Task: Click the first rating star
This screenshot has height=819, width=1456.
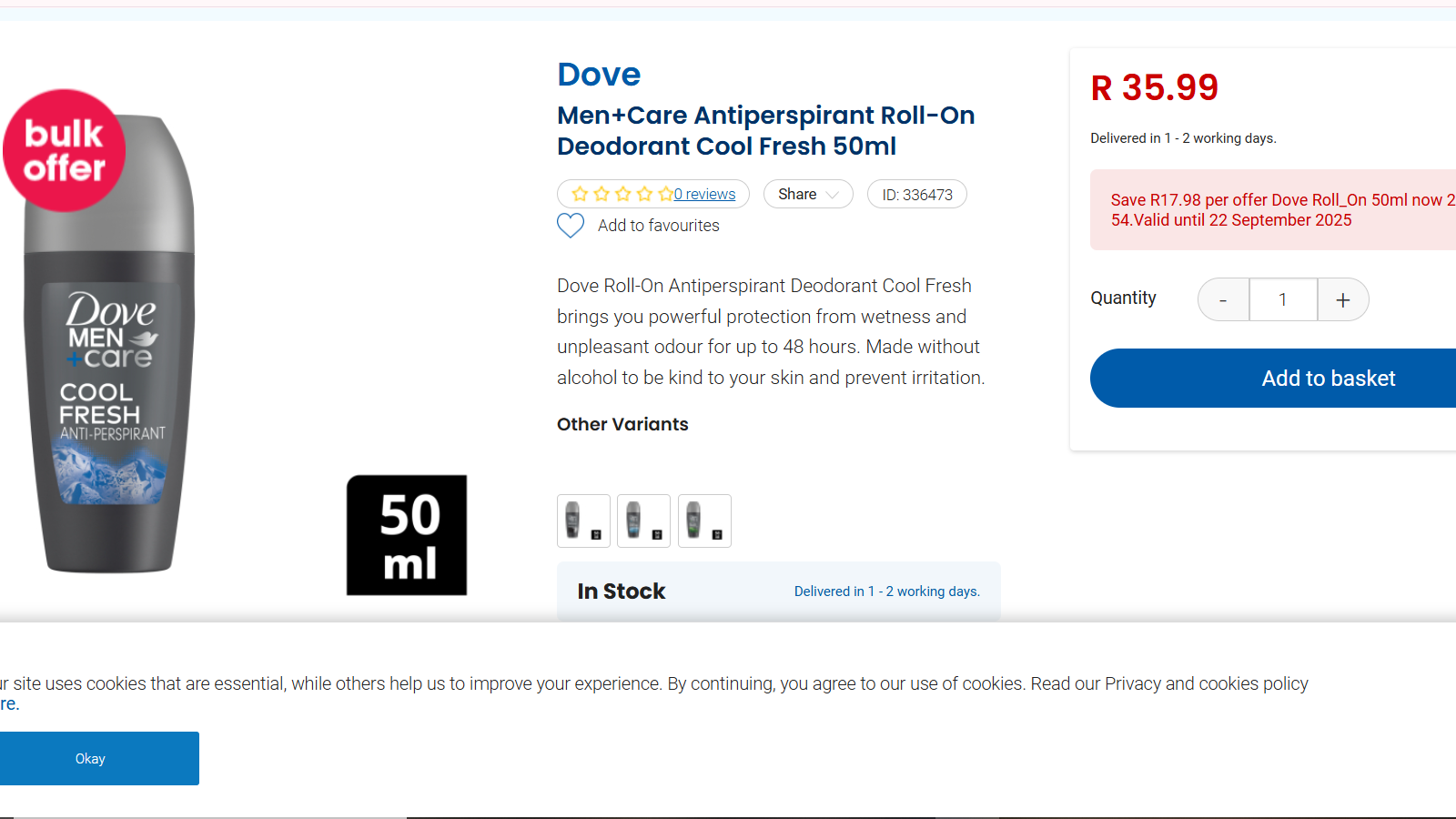Action: pos(580,194)
